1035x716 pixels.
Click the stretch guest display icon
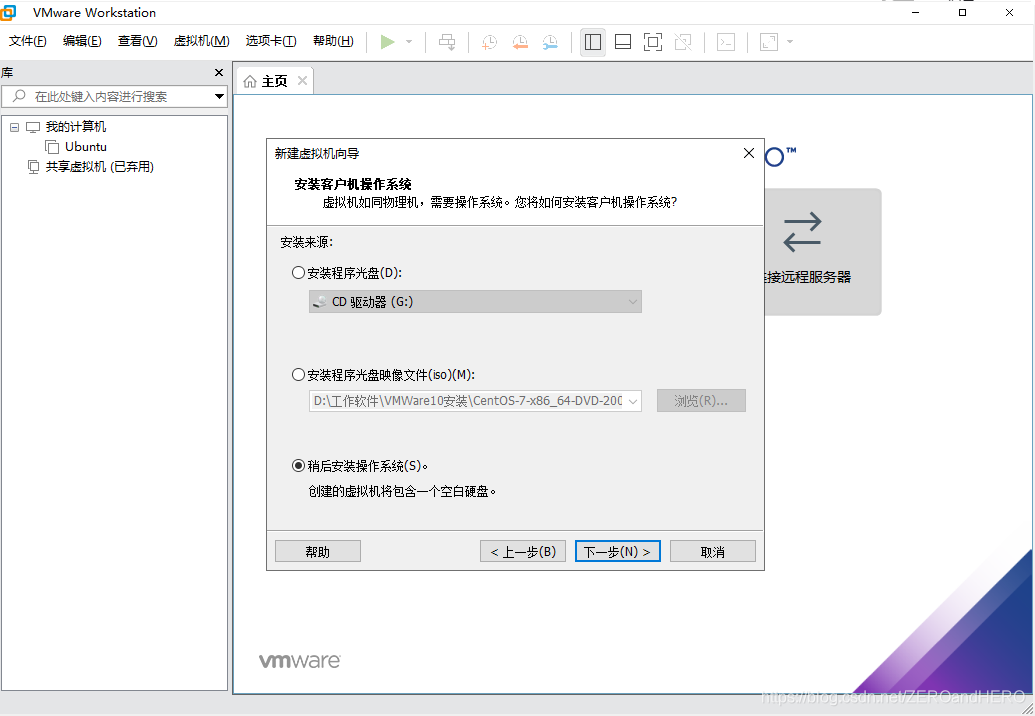pos(769,42)
